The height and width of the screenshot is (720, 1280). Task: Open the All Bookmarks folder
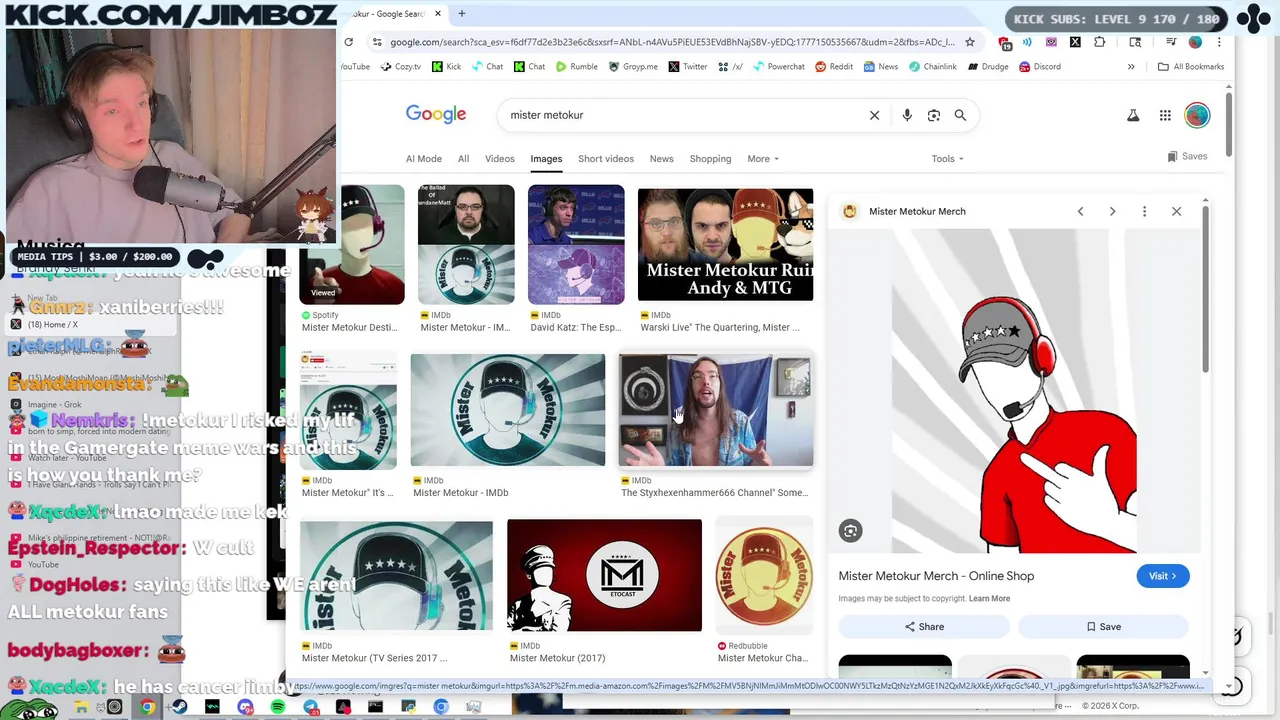1191,67
